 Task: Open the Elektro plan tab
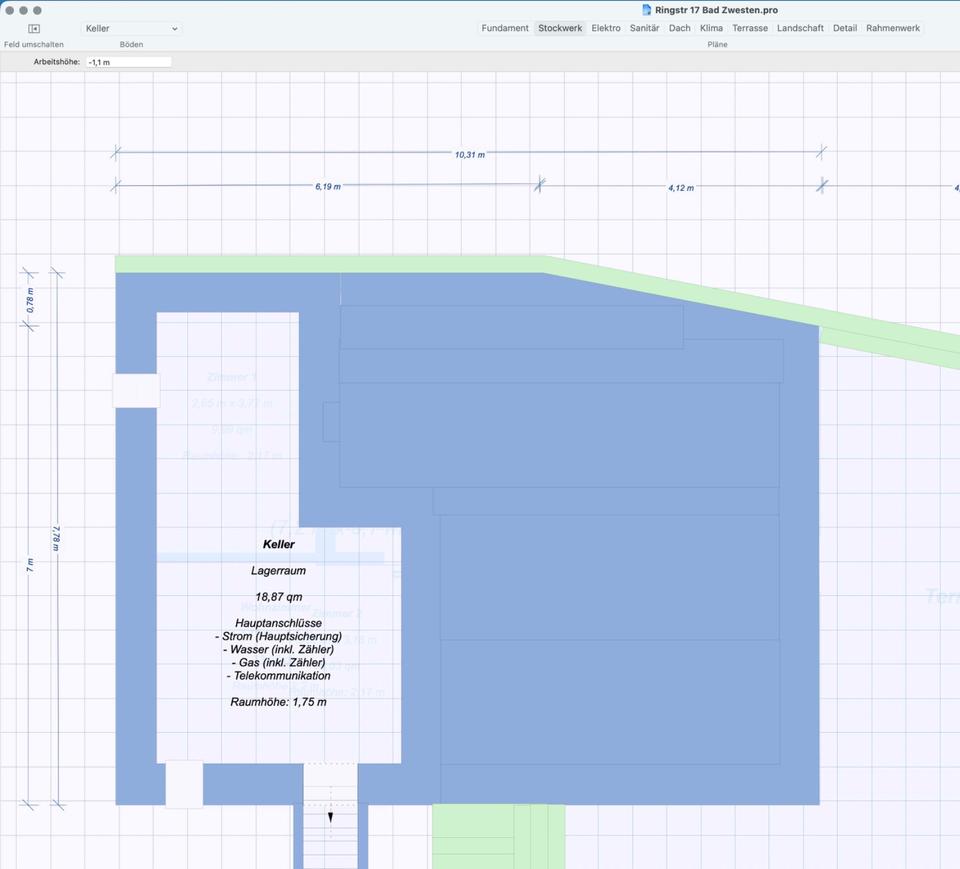click(606, 28)
